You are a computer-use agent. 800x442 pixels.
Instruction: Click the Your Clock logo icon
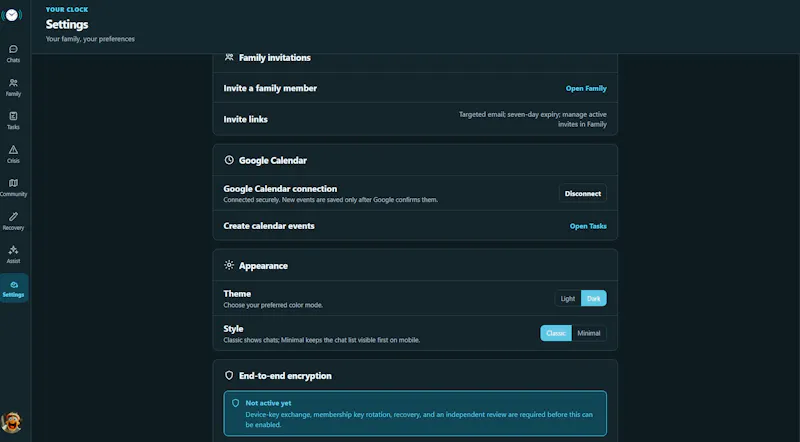pos(12,15)
